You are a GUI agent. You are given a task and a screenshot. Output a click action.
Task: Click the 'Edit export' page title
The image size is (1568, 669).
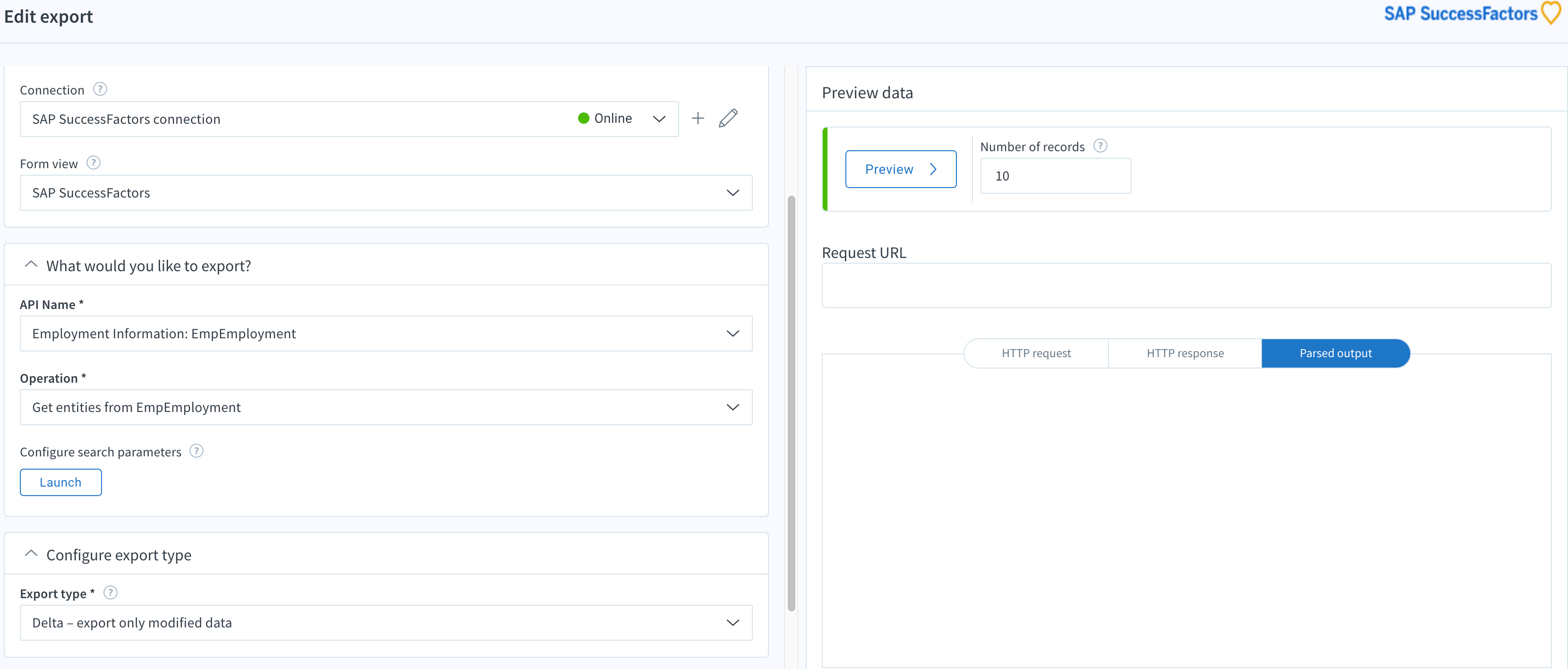tap(49, 17)
